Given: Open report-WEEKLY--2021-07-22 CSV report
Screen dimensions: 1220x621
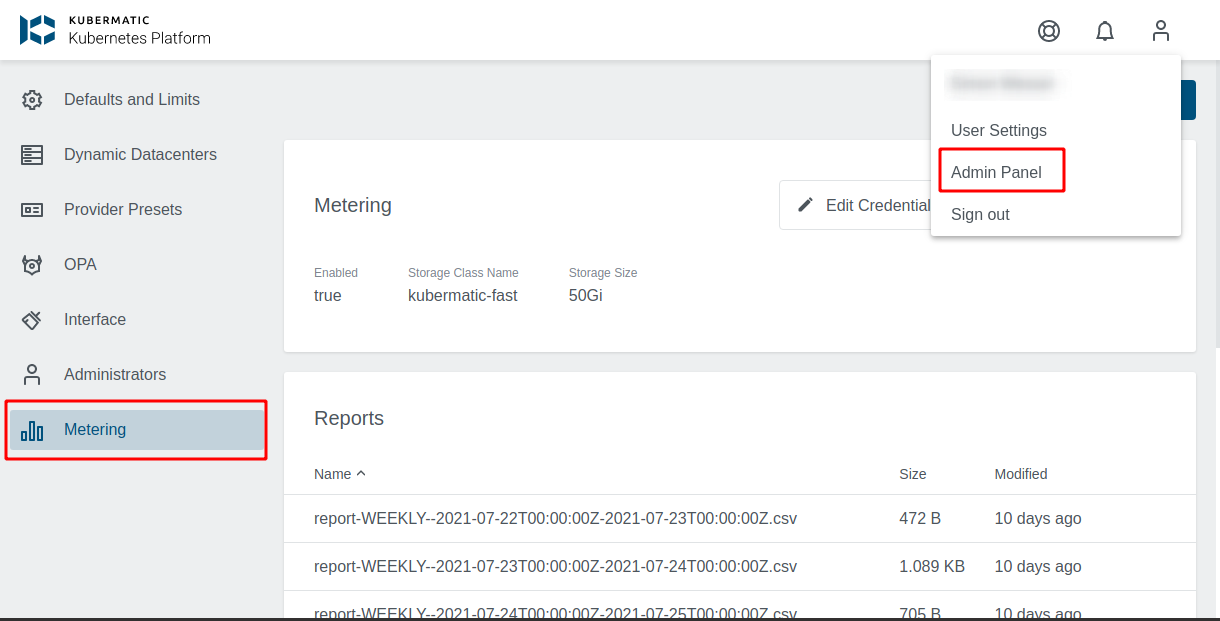Looking at the screenshot, I should pos(555,518).
